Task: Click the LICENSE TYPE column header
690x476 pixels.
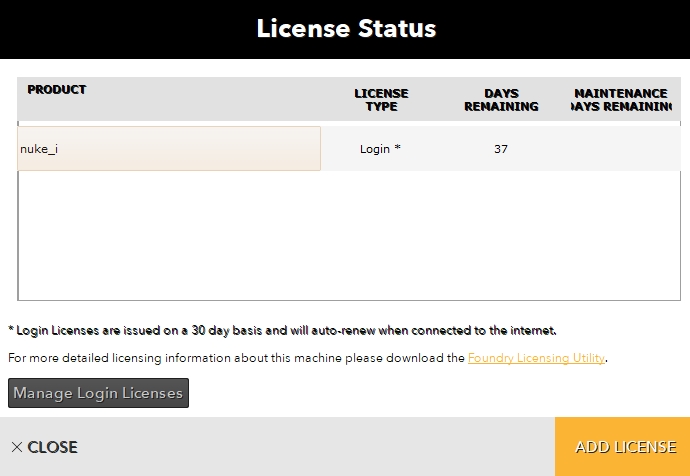Action: click(x=381, y=99)
